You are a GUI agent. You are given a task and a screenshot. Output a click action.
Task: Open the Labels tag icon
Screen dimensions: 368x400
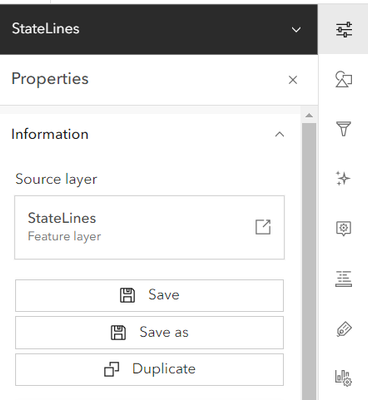pos(344,329)
